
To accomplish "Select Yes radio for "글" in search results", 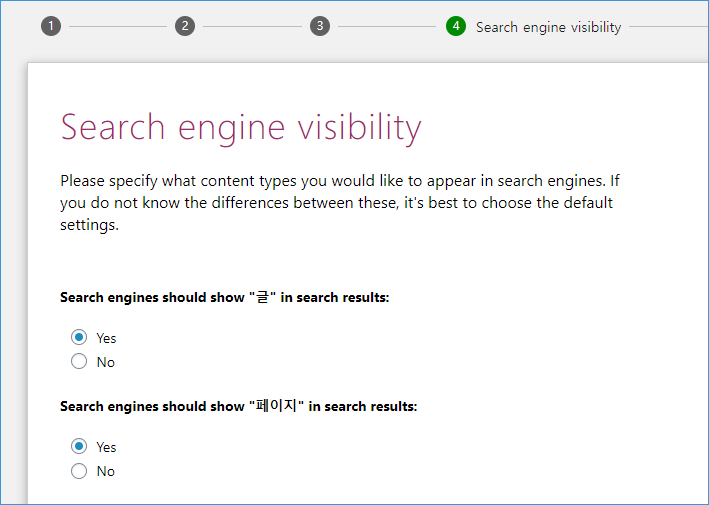I will pos(79,337).
